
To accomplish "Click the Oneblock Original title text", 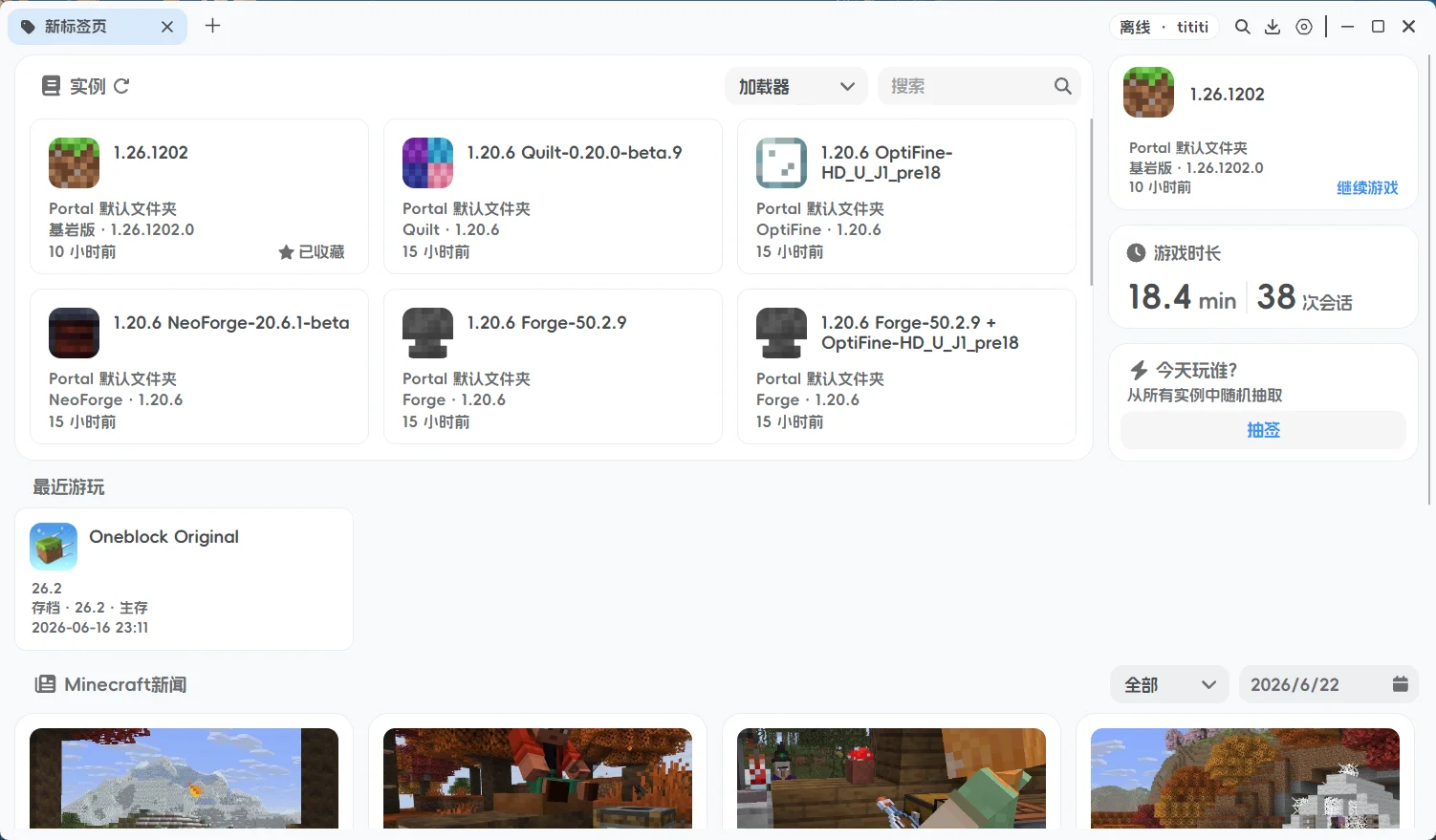I will coord(164,537).
